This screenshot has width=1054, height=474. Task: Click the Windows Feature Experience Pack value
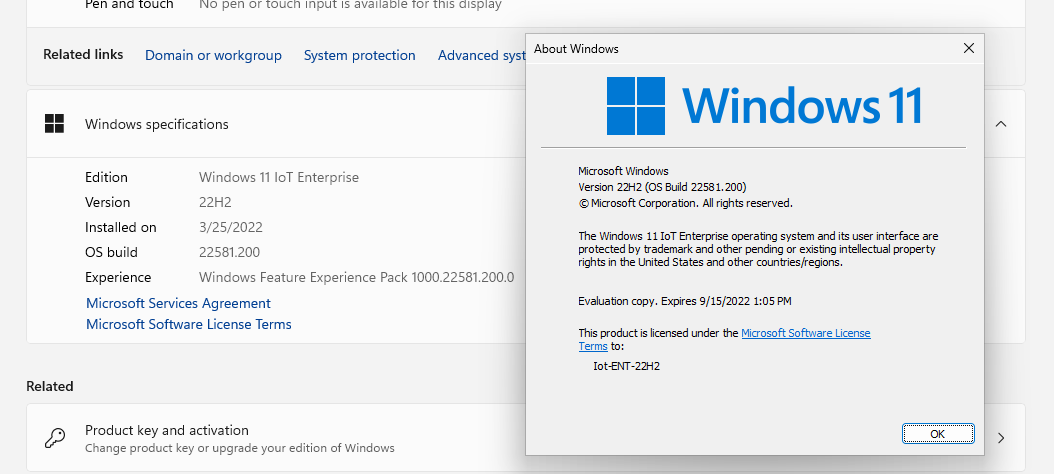point(356,277)
